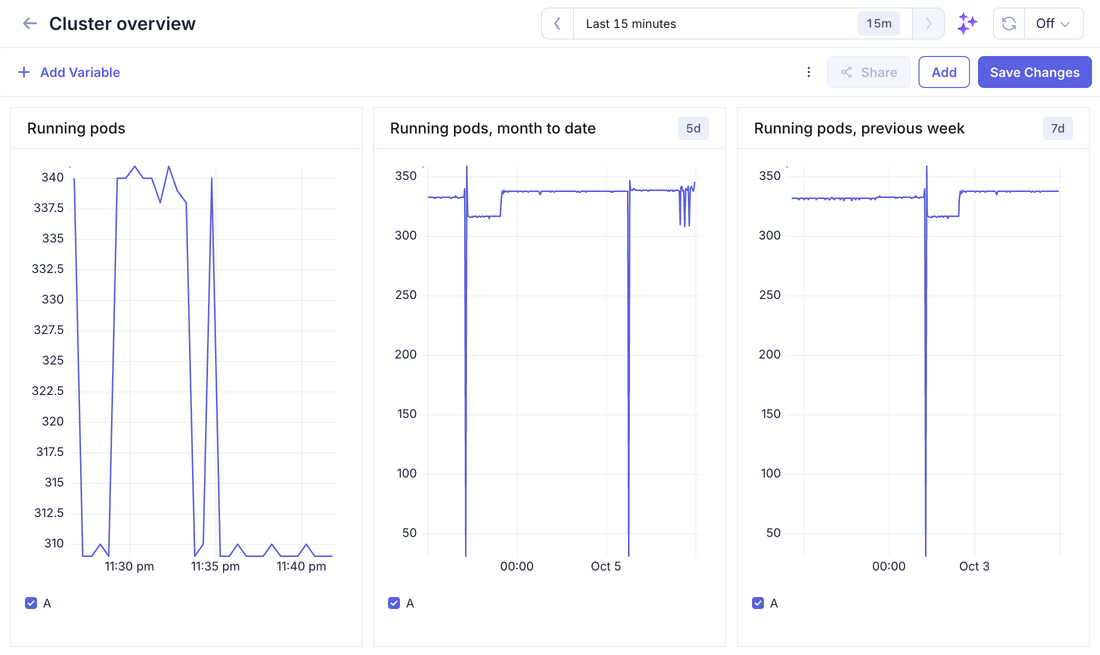The image size is (1100, 655).
Task: Click the Add button
Action: pyautogui.click(x=944, y=72)
